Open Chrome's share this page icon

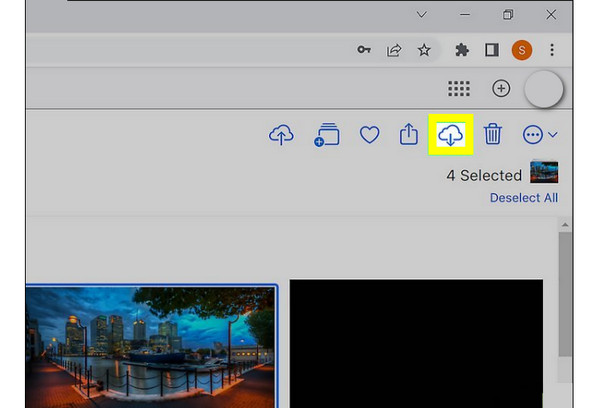pyautogui.click(x=396, y=50)
